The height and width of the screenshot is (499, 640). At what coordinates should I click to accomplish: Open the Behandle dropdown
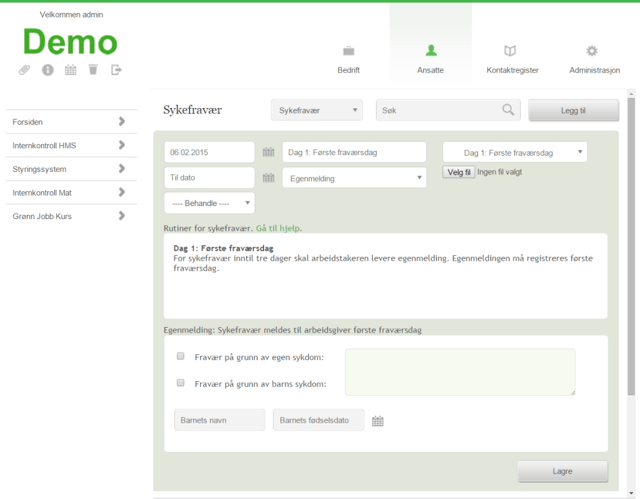[x=209, y=203]
